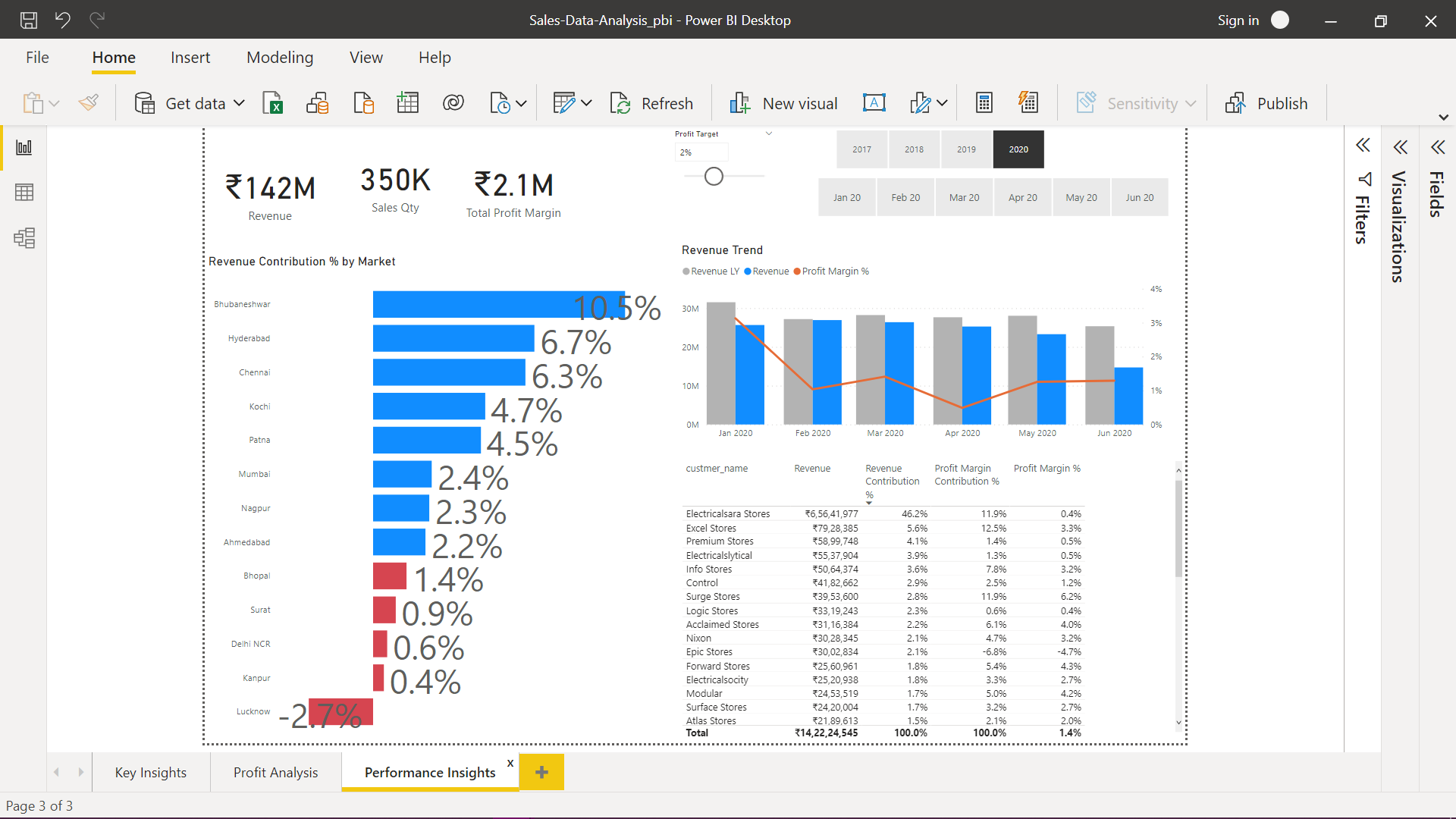The image size is (1456, 819).
Task: Click the Format painter icon
Action: click(89, 103)
